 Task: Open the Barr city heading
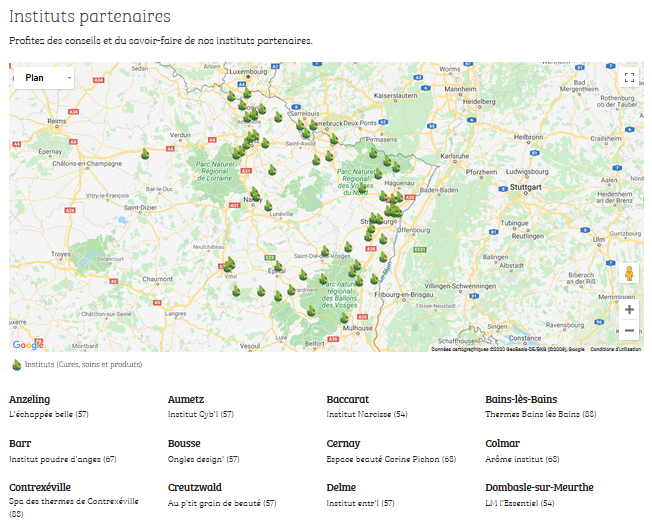tap(20, 444)
